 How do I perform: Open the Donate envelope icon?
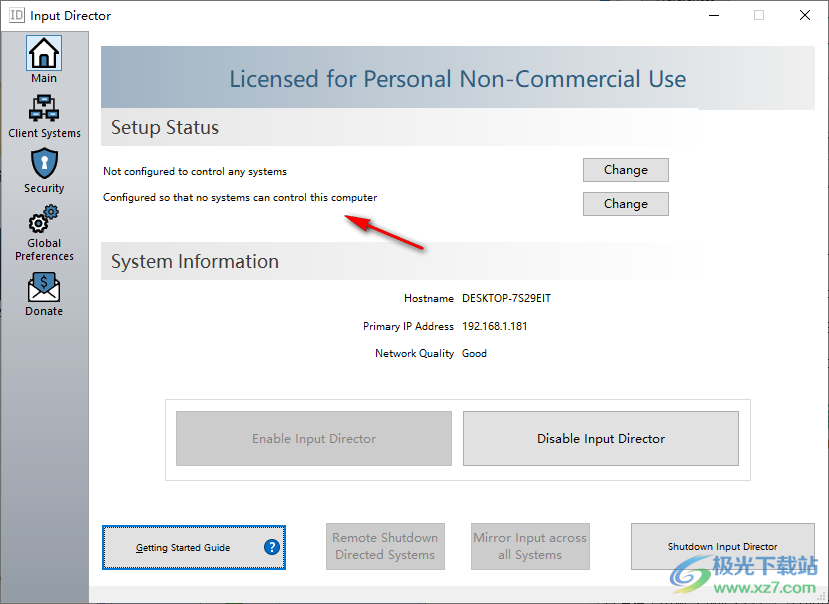point(44,287)
